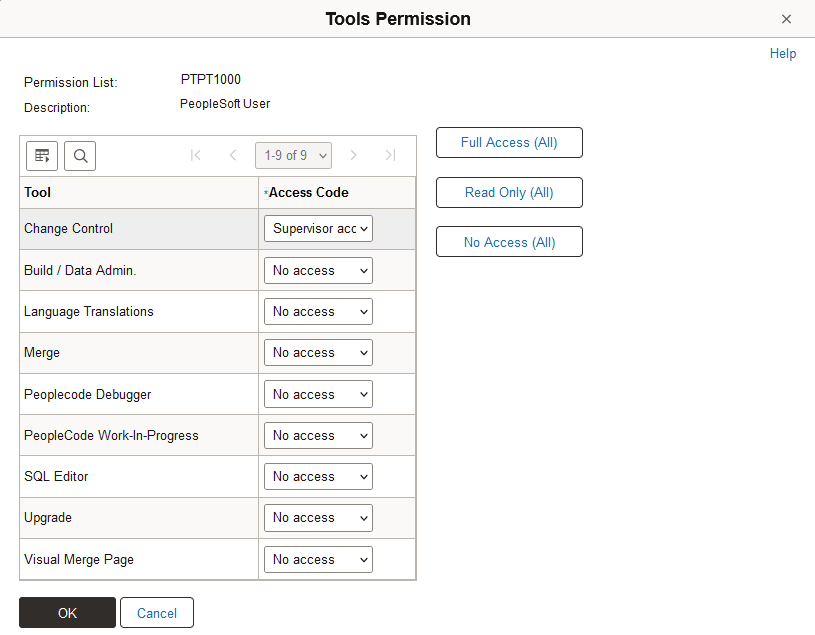Open the Change Control access code dropdown
Viewport: 815px width, 635px height.
tap(318, 228)
